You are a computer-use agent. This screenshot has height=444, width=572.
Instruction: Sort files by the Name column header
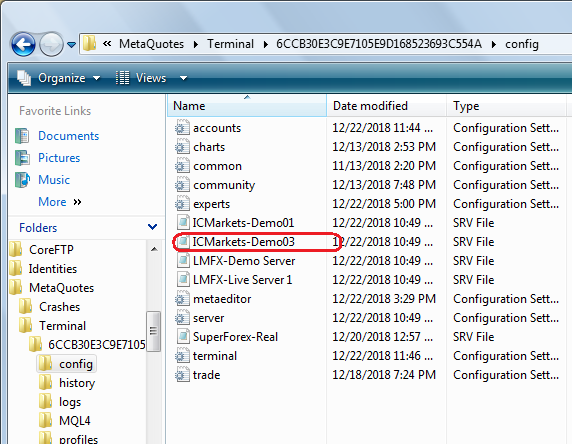click(247, 106)
